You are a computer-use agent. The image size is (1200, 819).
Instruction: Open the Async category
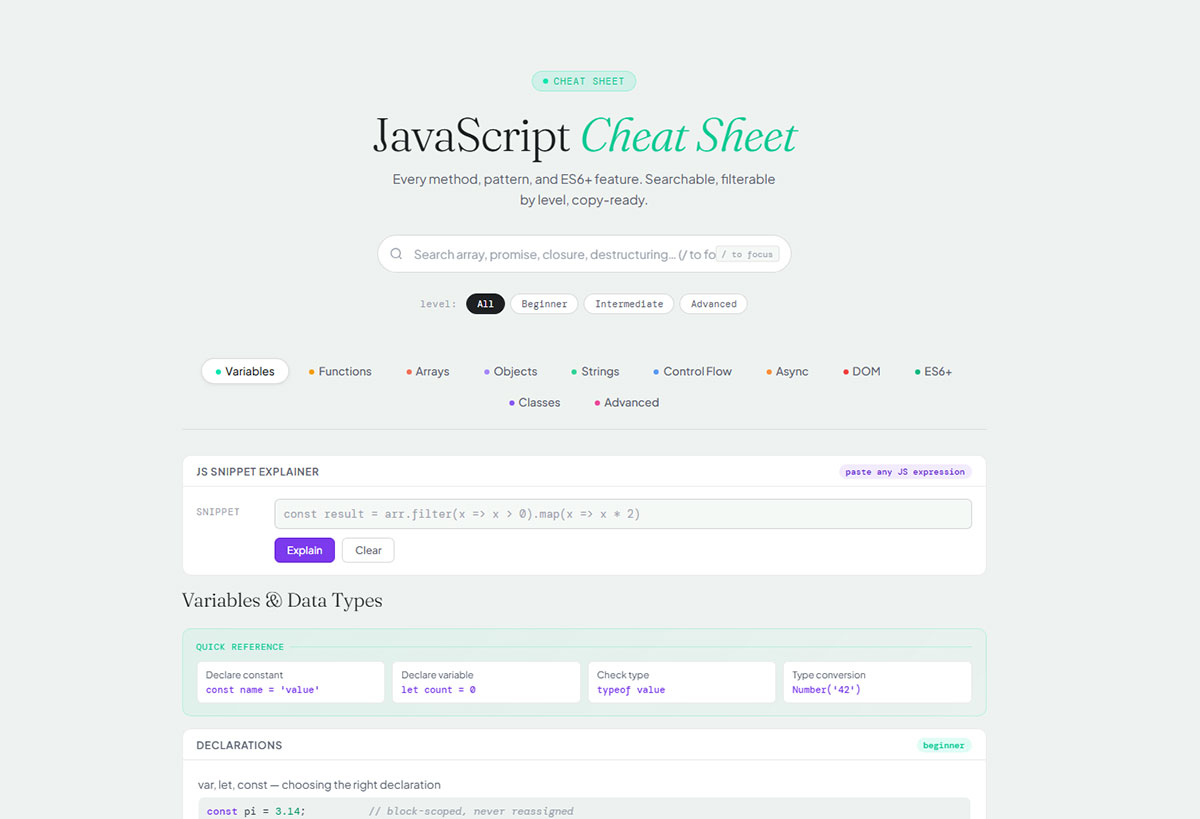pos(787,371)
